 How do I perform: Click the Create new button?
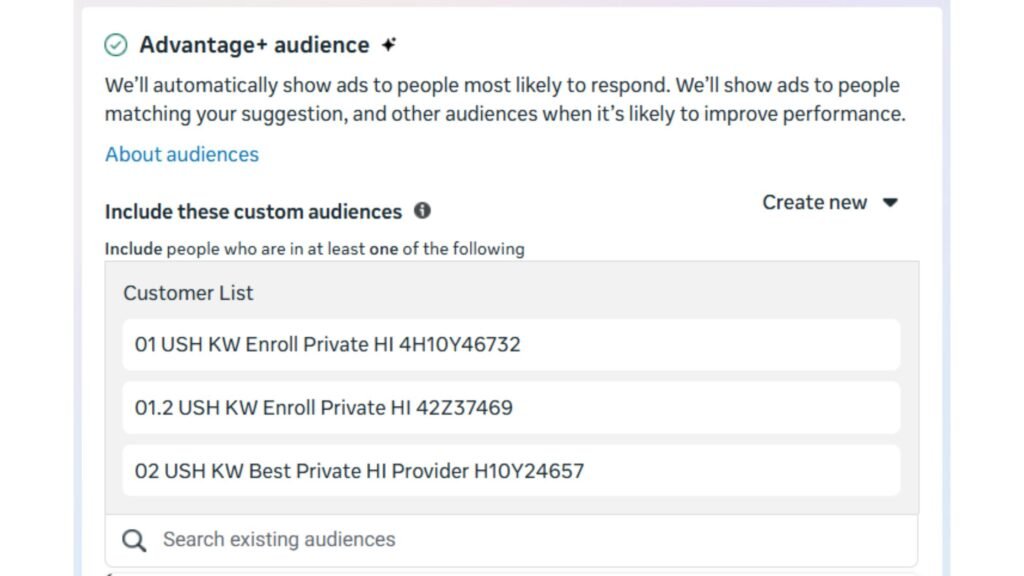pyautogui.click(x=815, y=202)
